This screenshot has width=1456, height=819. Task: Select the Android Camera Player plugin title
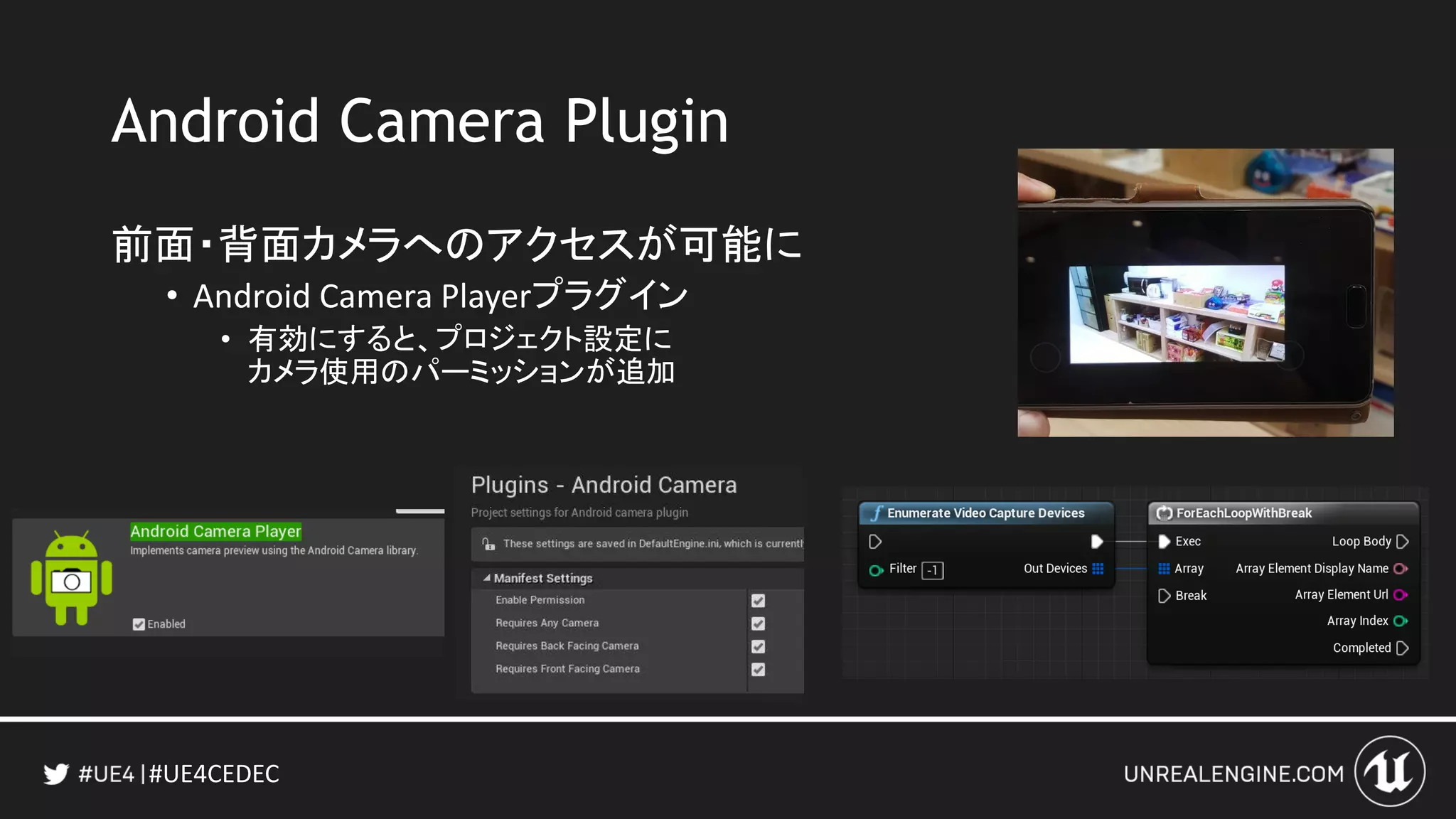coord(215,531)
